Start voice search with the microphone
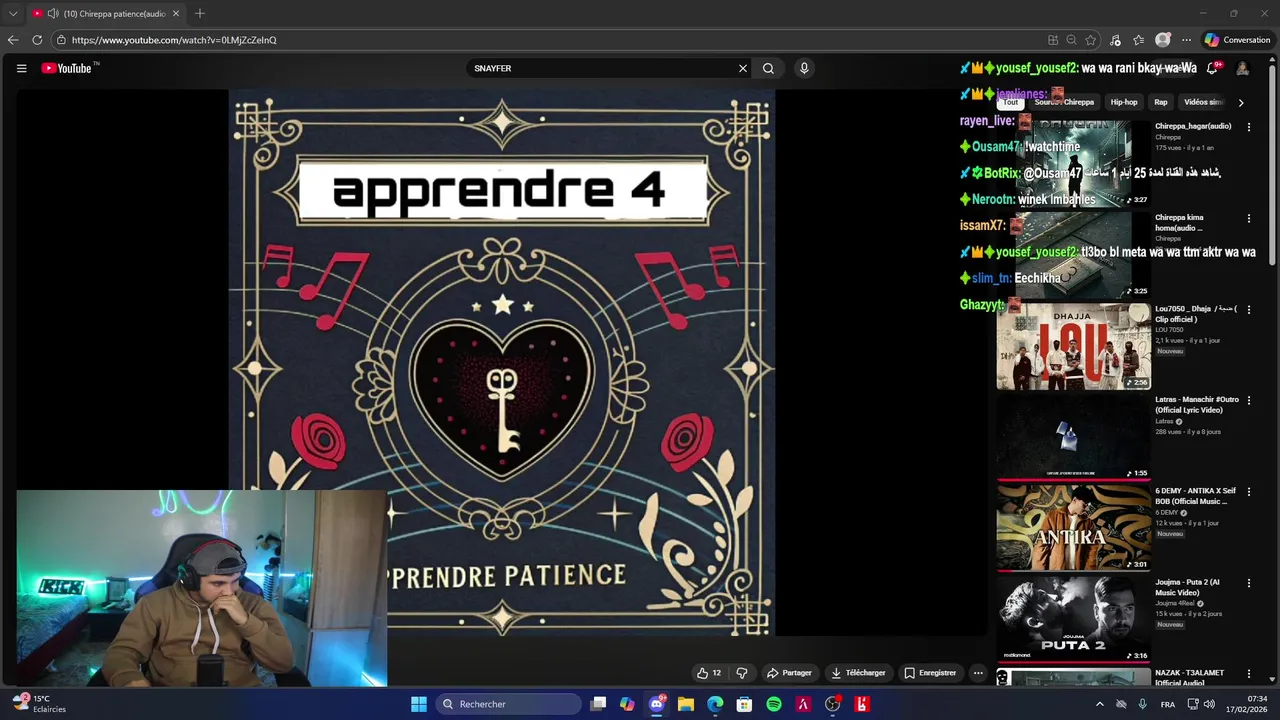The height and width of the screenshot is (720, 1280). (x=804, y=68)
